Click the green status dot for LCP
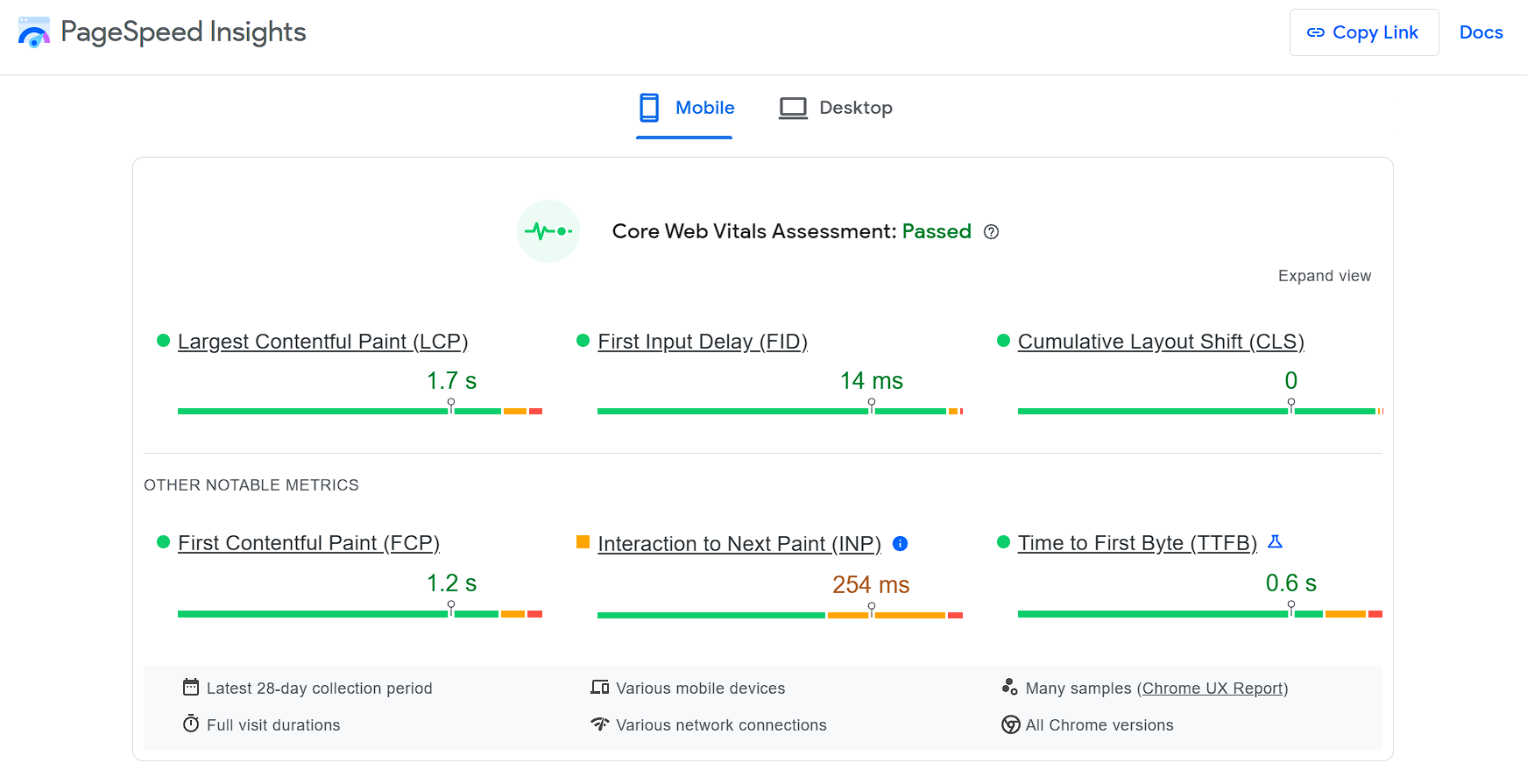The height and width of the screenshot is (784, 1527). coord(163,341)
